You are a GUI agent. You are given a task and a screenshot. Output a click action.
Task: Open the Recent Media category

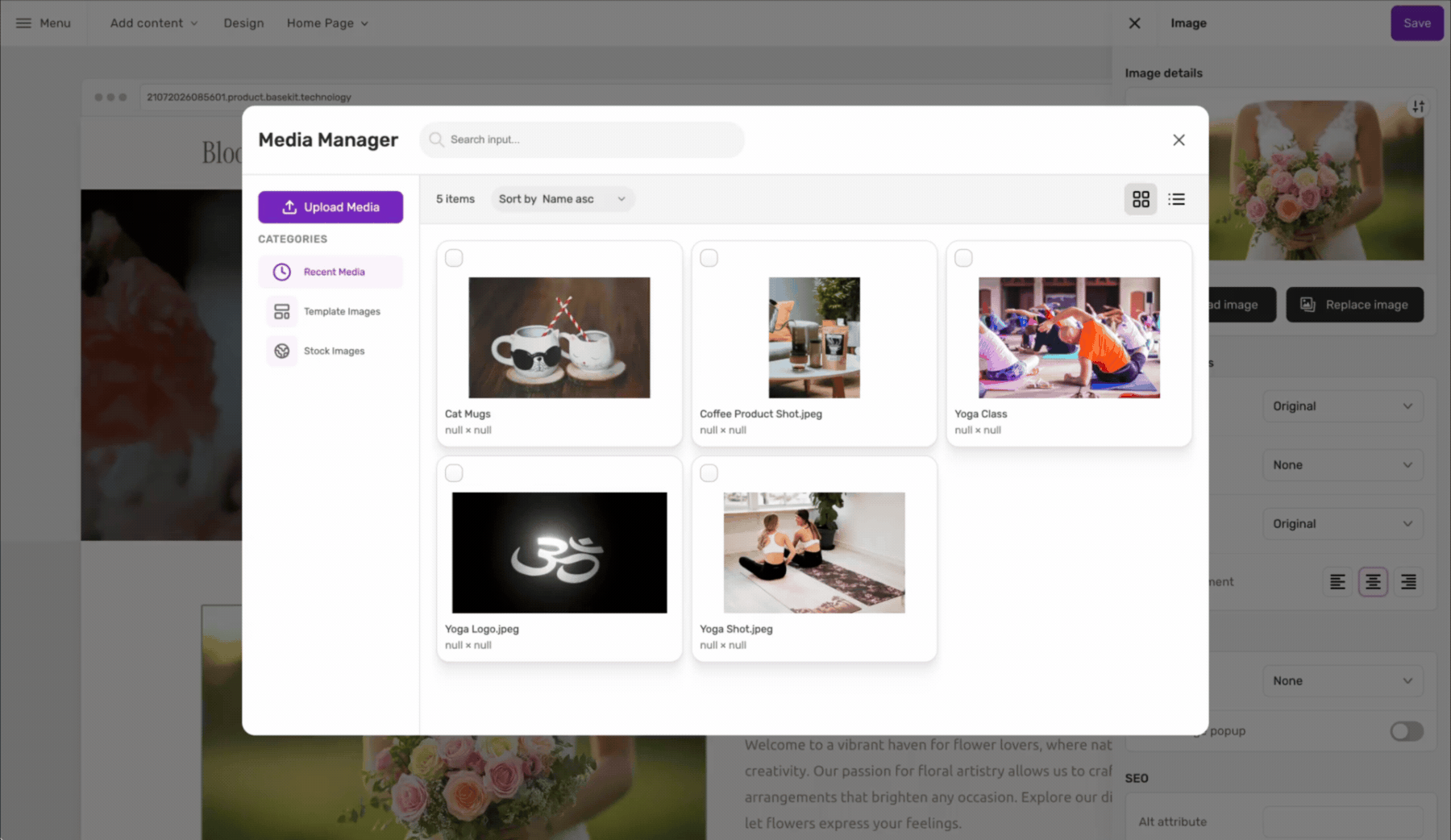(331, 272)
